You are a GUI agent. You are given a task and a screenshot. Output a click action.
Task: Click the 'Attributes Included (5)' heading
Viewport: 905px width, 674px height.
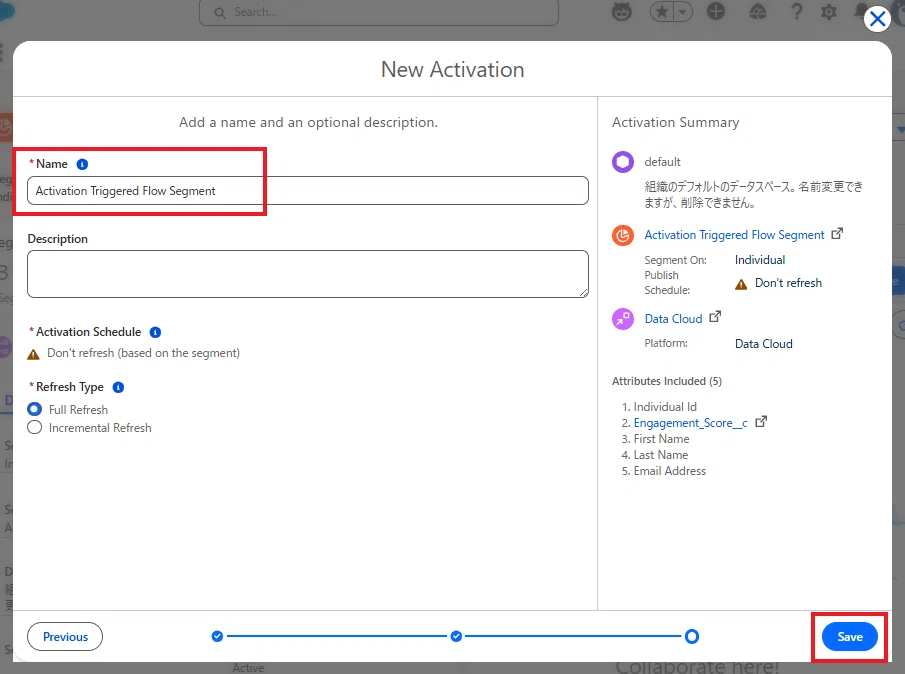click(x=667, y=381)
